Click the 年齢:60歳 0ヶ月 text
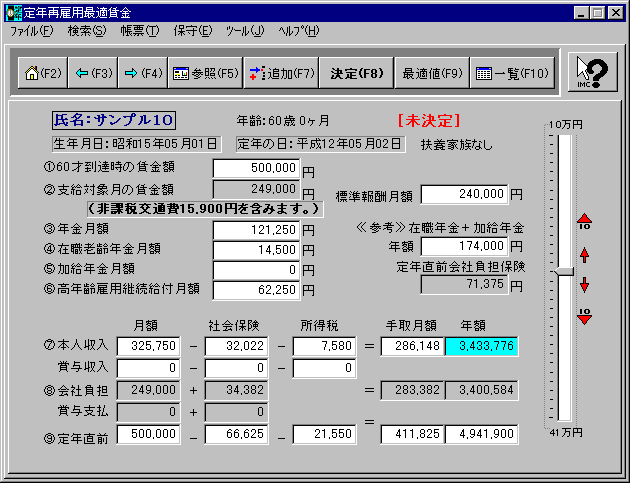Image resolution: width=630 pixels, height=483 pixels. point(283,121)
